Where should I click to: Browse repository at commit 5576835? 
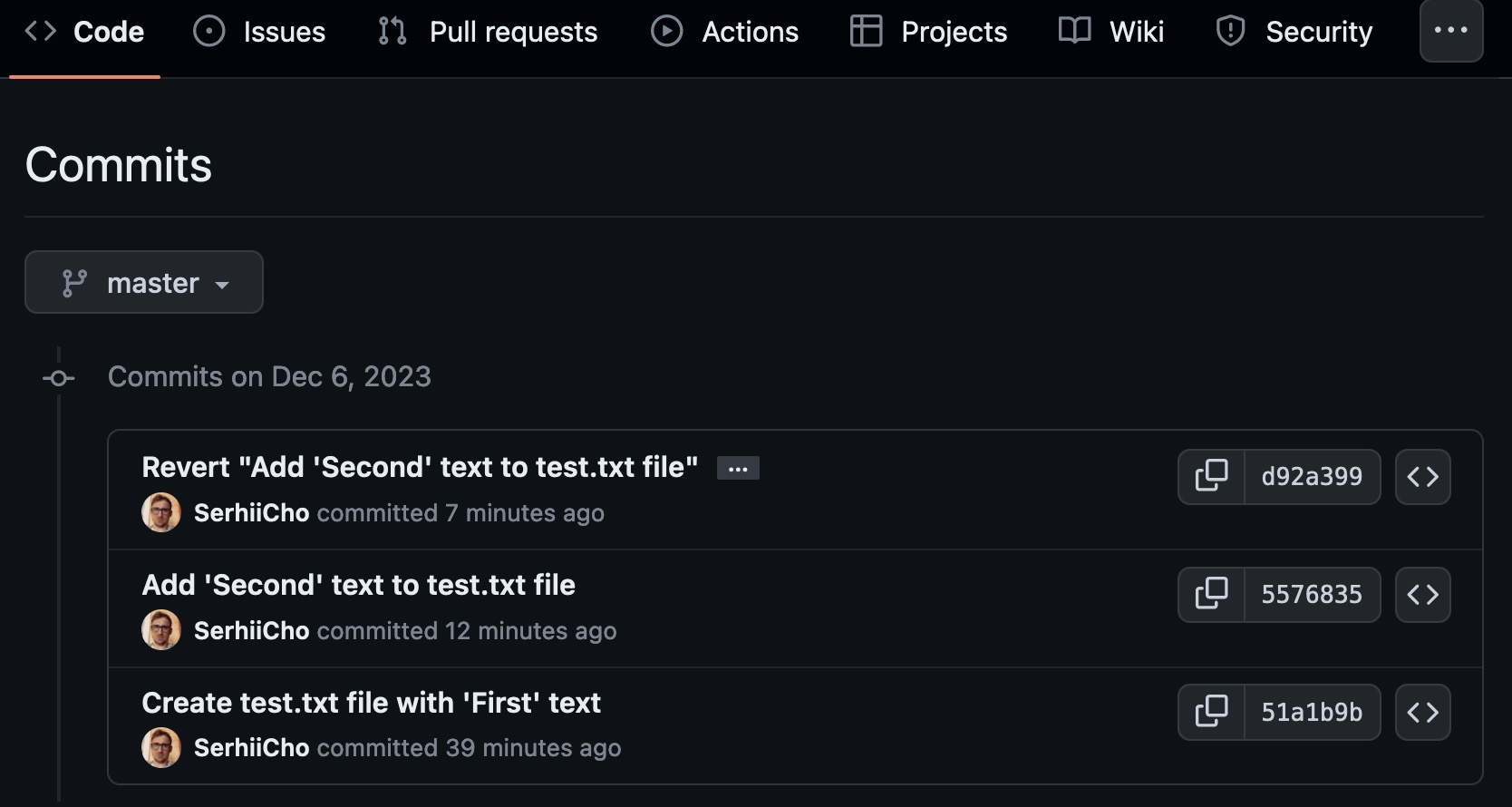[1423, 595]
